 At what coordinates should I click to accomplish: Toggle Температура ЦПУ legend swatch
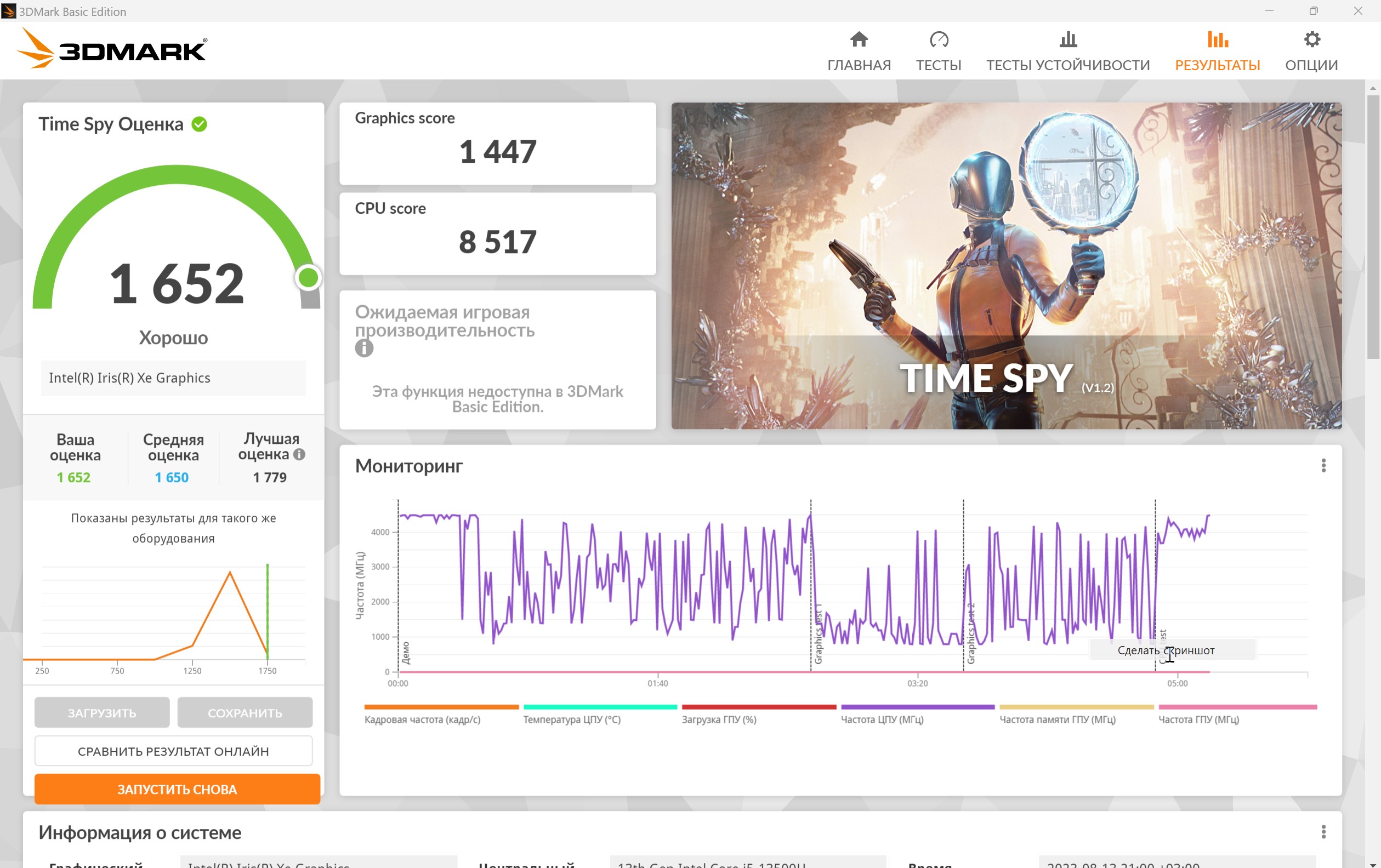(600, 707)
